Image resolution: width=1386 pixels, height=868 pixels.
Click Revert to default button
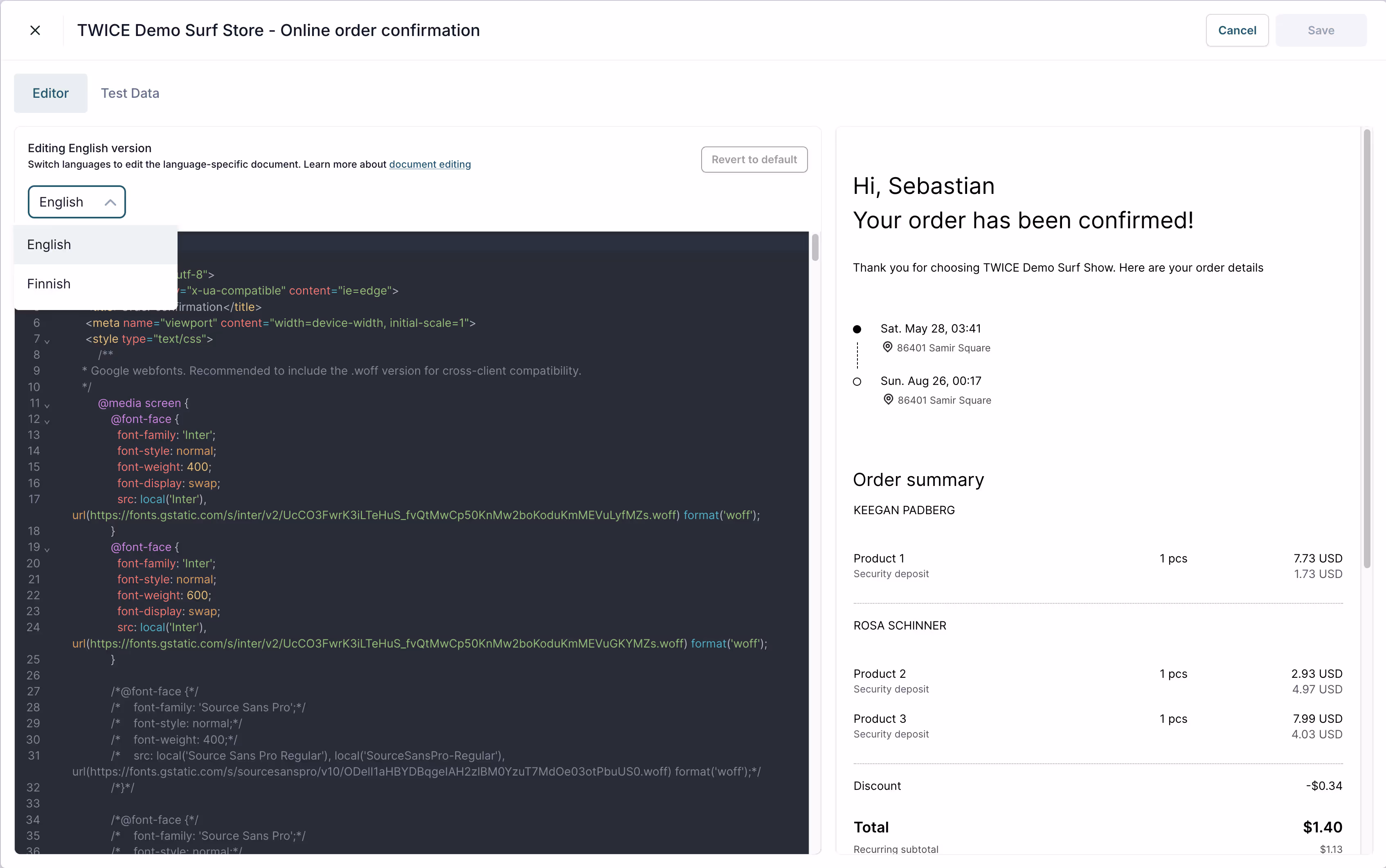point(754,160)
